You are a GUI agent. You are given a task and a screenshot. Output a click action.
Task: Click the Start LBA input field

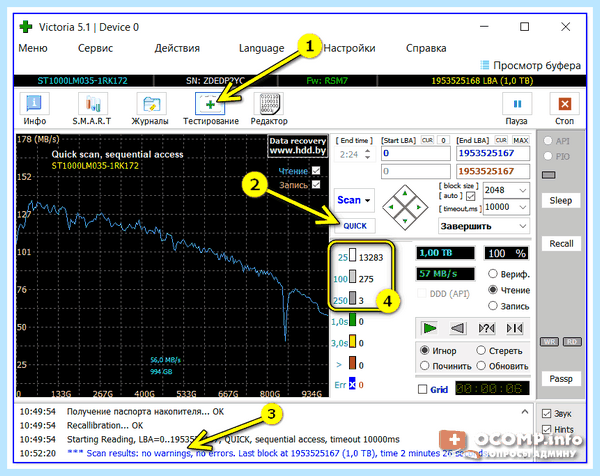coord(416,153)
